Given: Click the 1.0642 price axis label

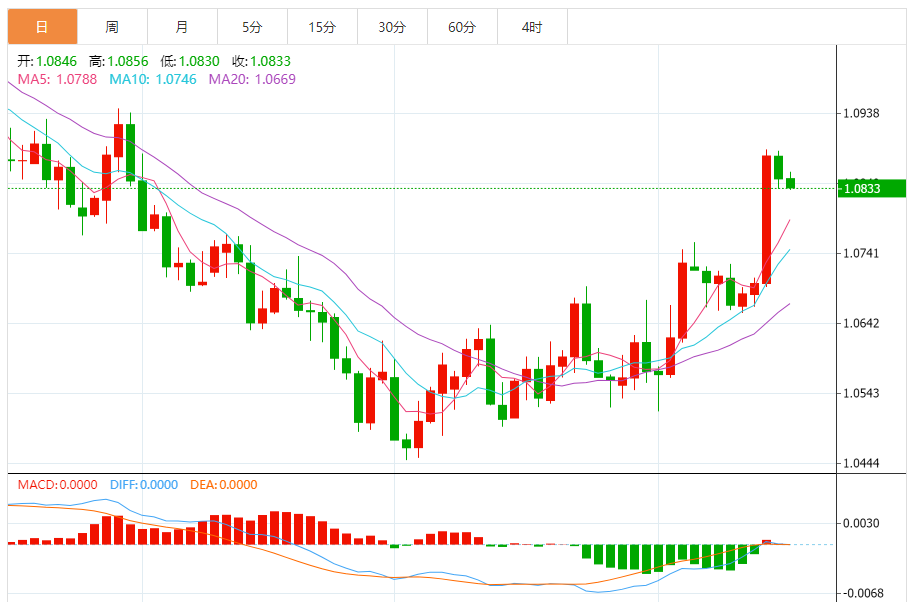Looking at the screenshot, I should (861, 323).
